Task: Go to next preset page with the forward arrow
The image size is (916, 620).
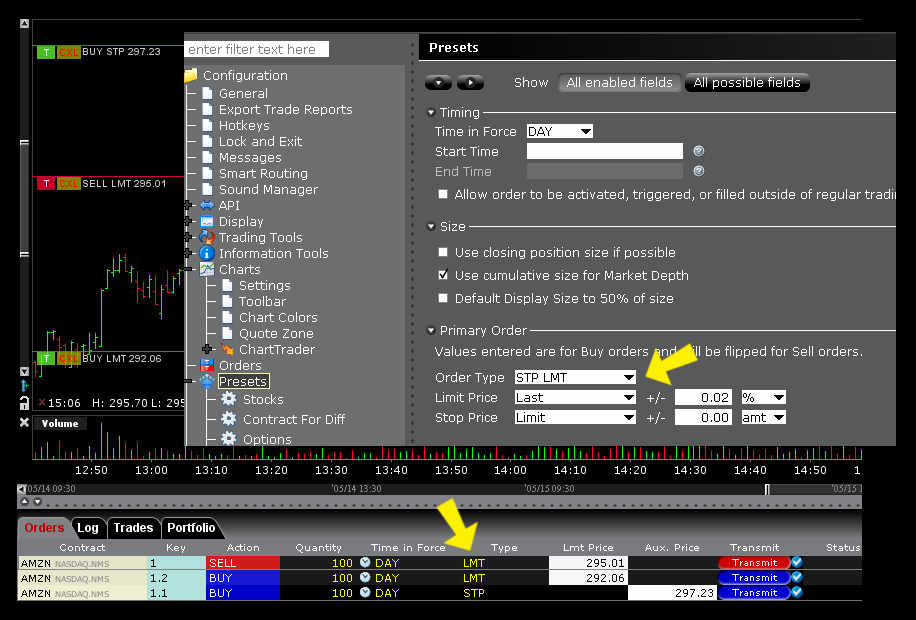Action: point(470,83)
